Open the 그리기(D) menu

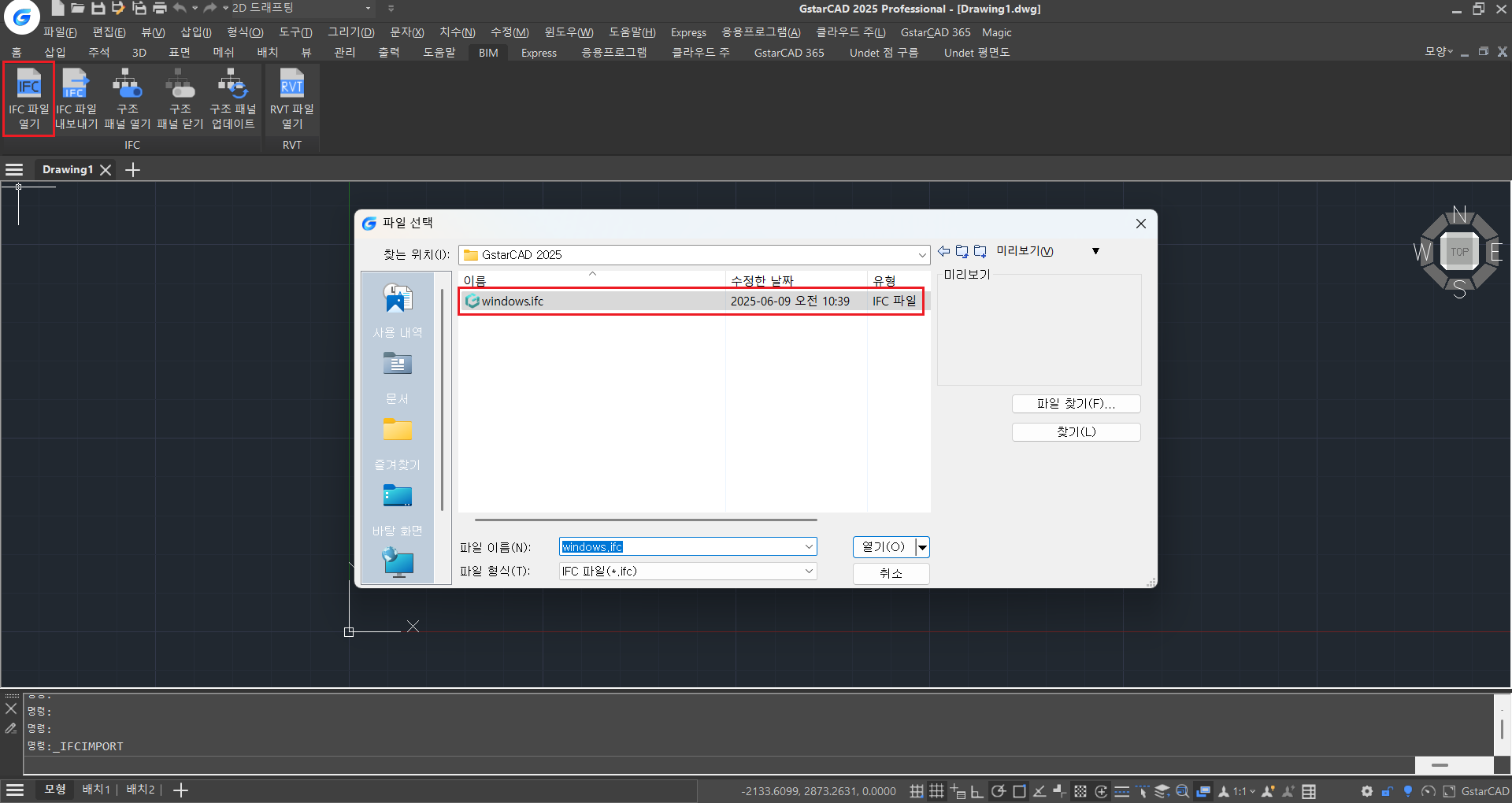351,32
